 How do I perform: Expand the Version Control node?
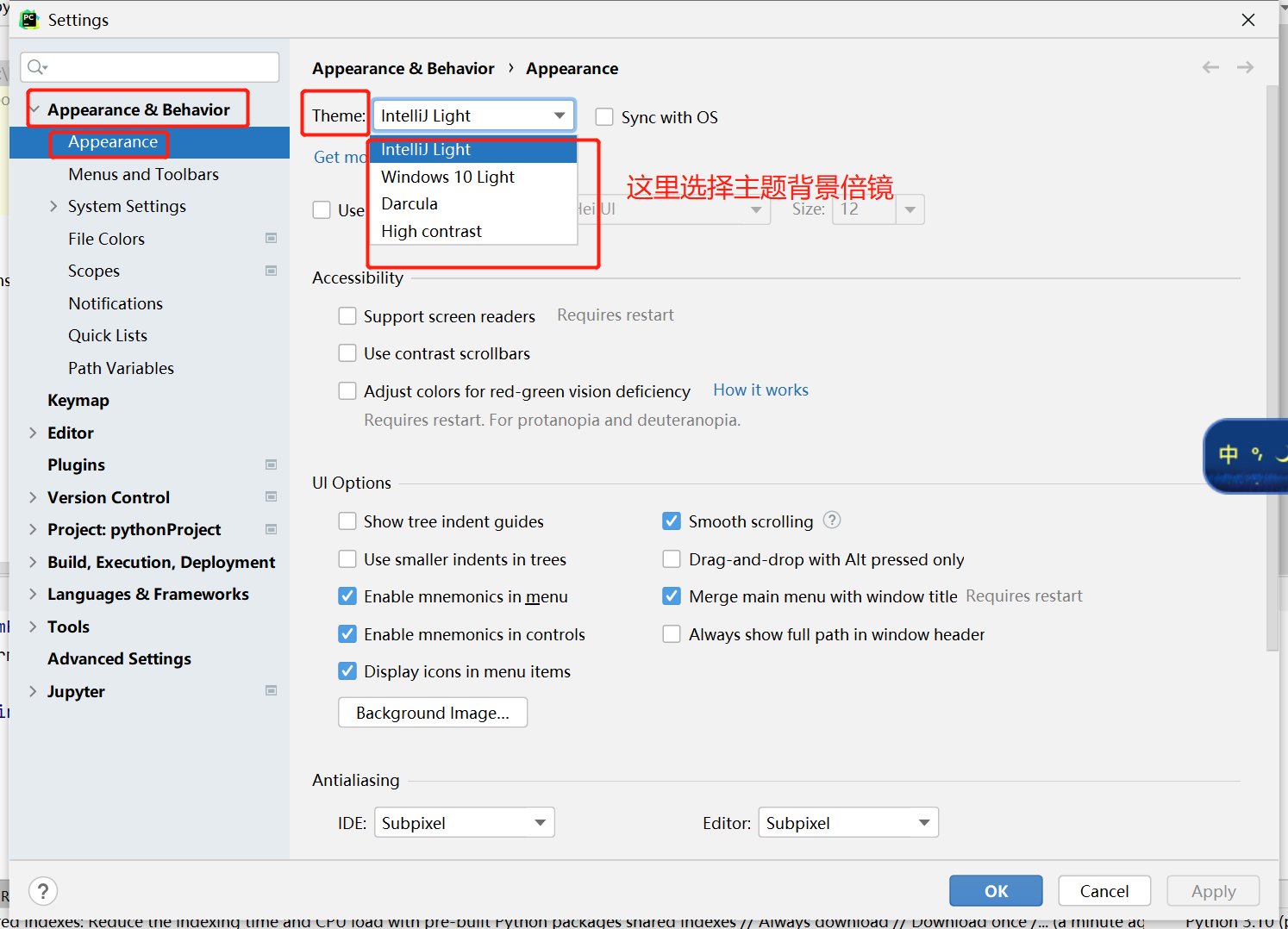[33, 497]
